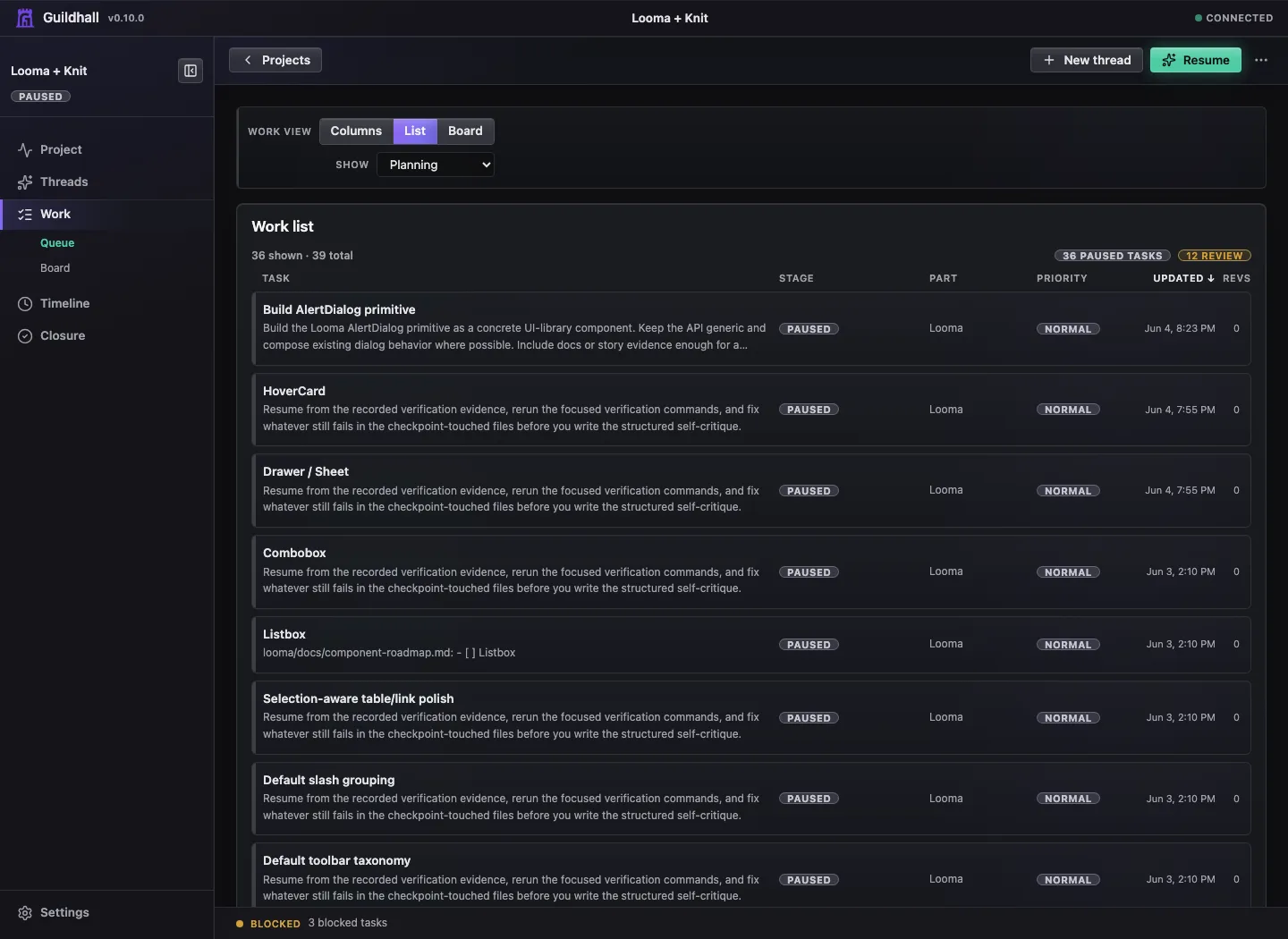This screenshot has width=1288, height=939.
Task: Click the back chevron on Projects button
Action: [x=248, y=60]
